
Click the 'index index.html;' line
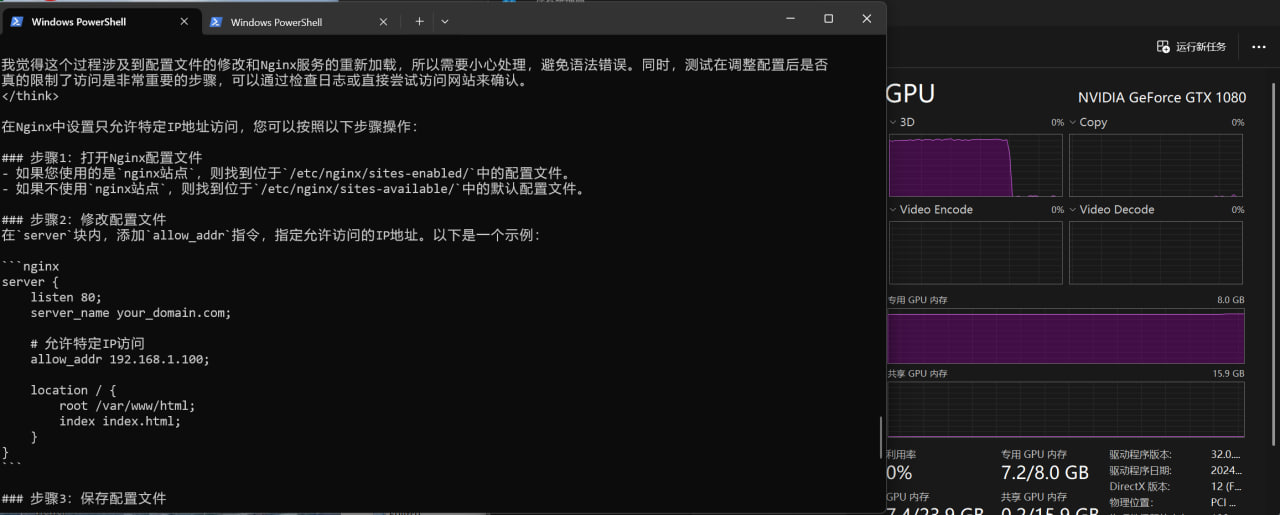[x=120, y=421]
